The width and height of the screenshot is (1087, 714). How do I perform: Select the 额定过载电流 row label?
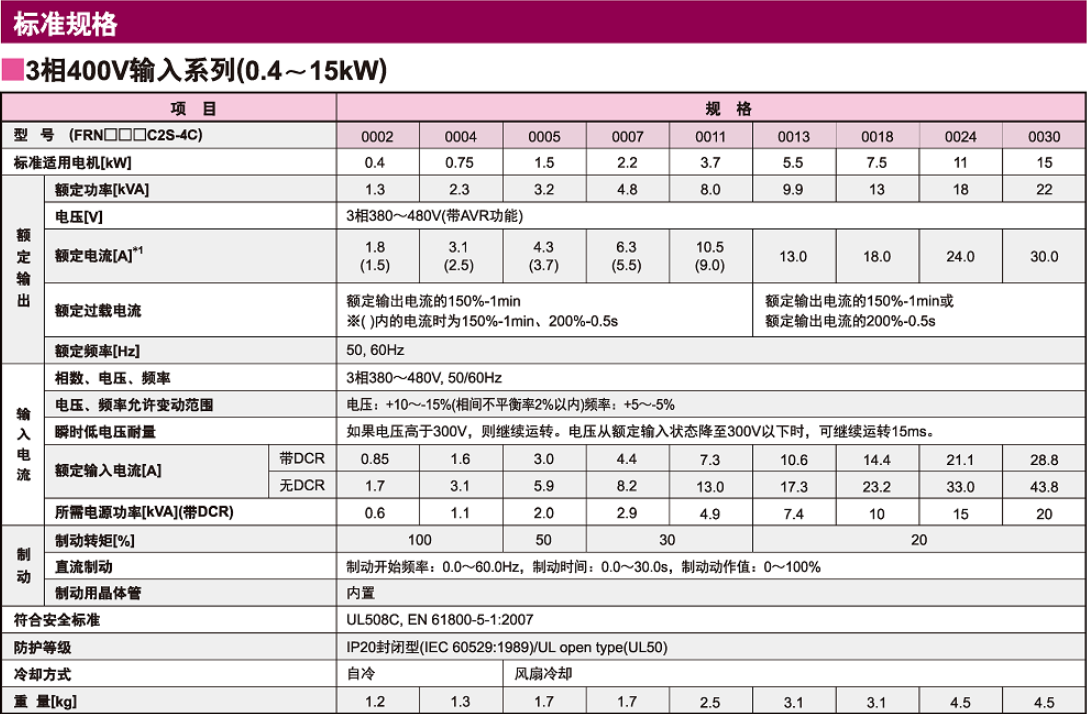98,311
